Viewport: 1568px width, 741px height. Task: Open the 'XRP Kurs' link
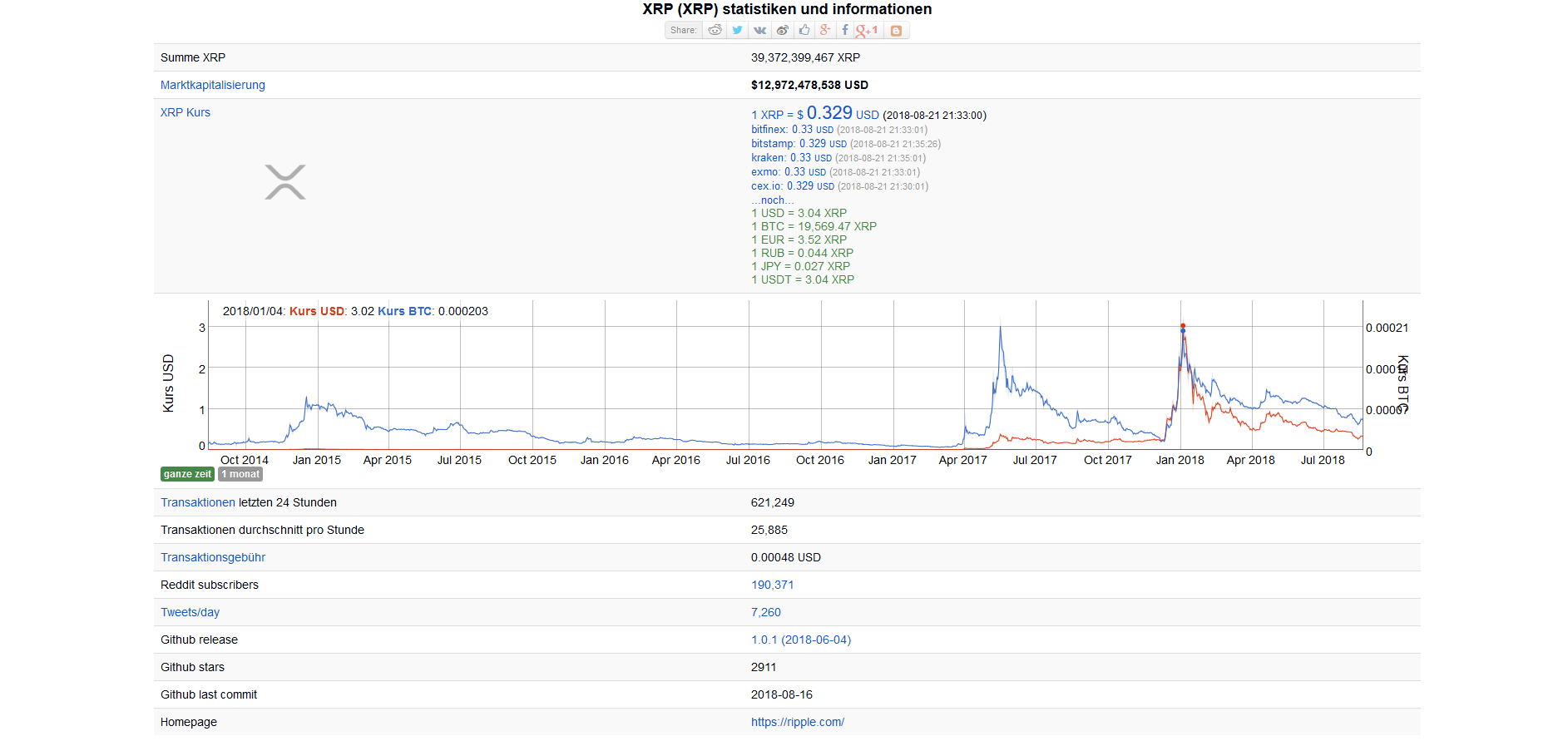pyautogui.click(x=185, y=112)
